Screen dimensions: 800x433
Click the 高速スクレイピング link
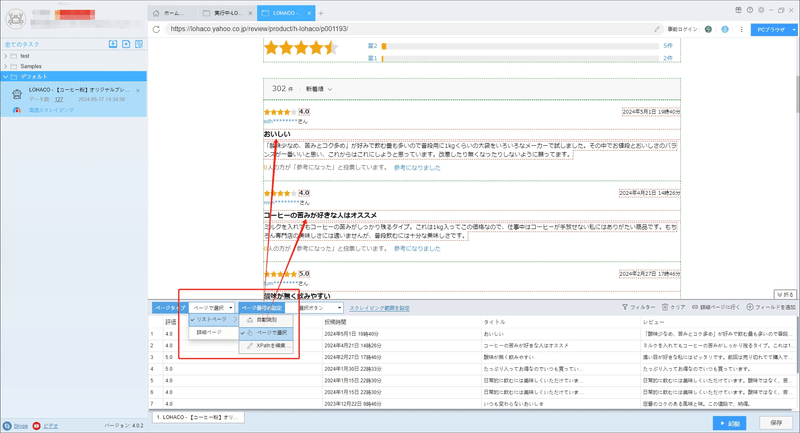[51, 110]
